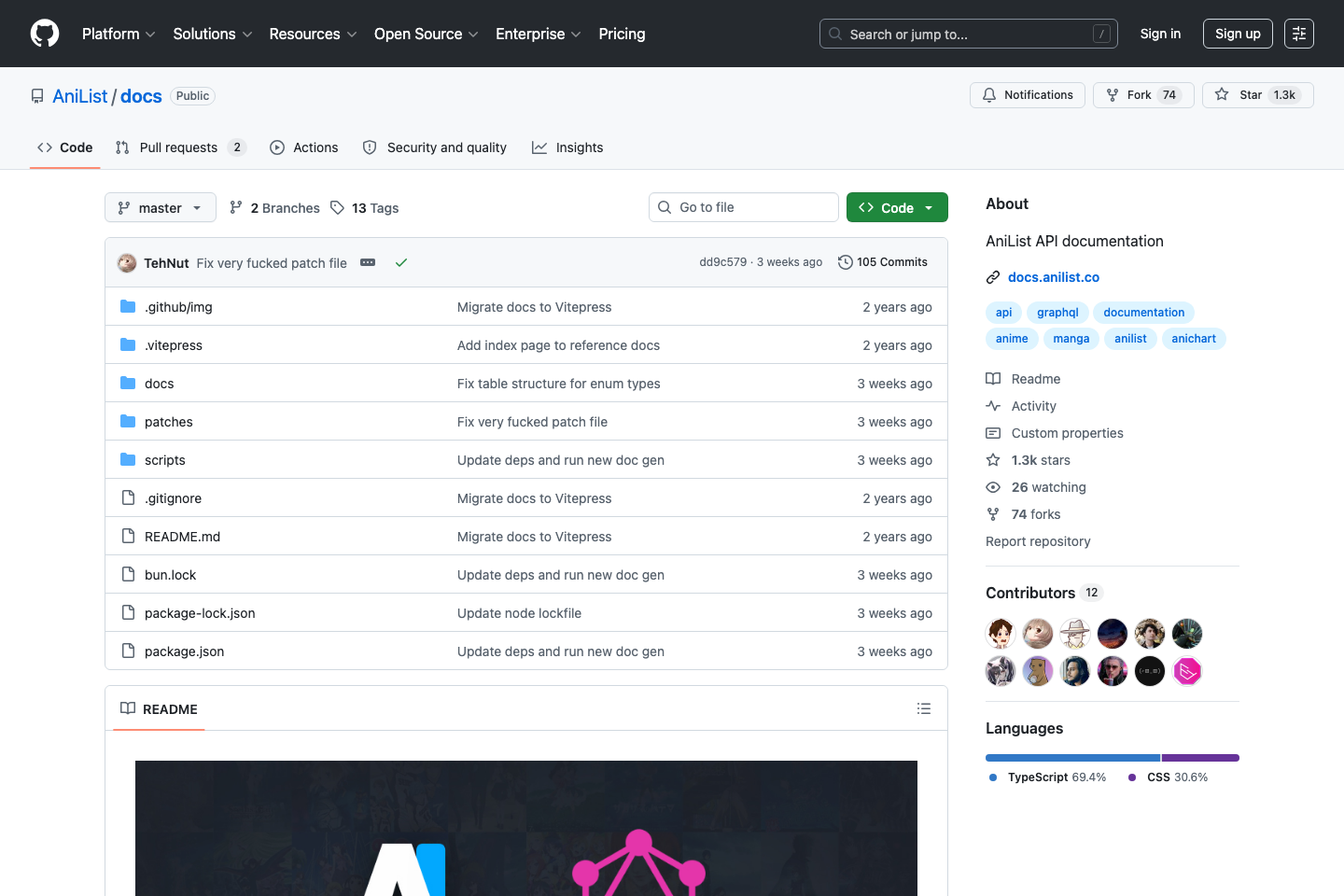This screenshot has height=896, width=1344.
Task: Open the command palette icon in header
Action: coord(1299,34)
